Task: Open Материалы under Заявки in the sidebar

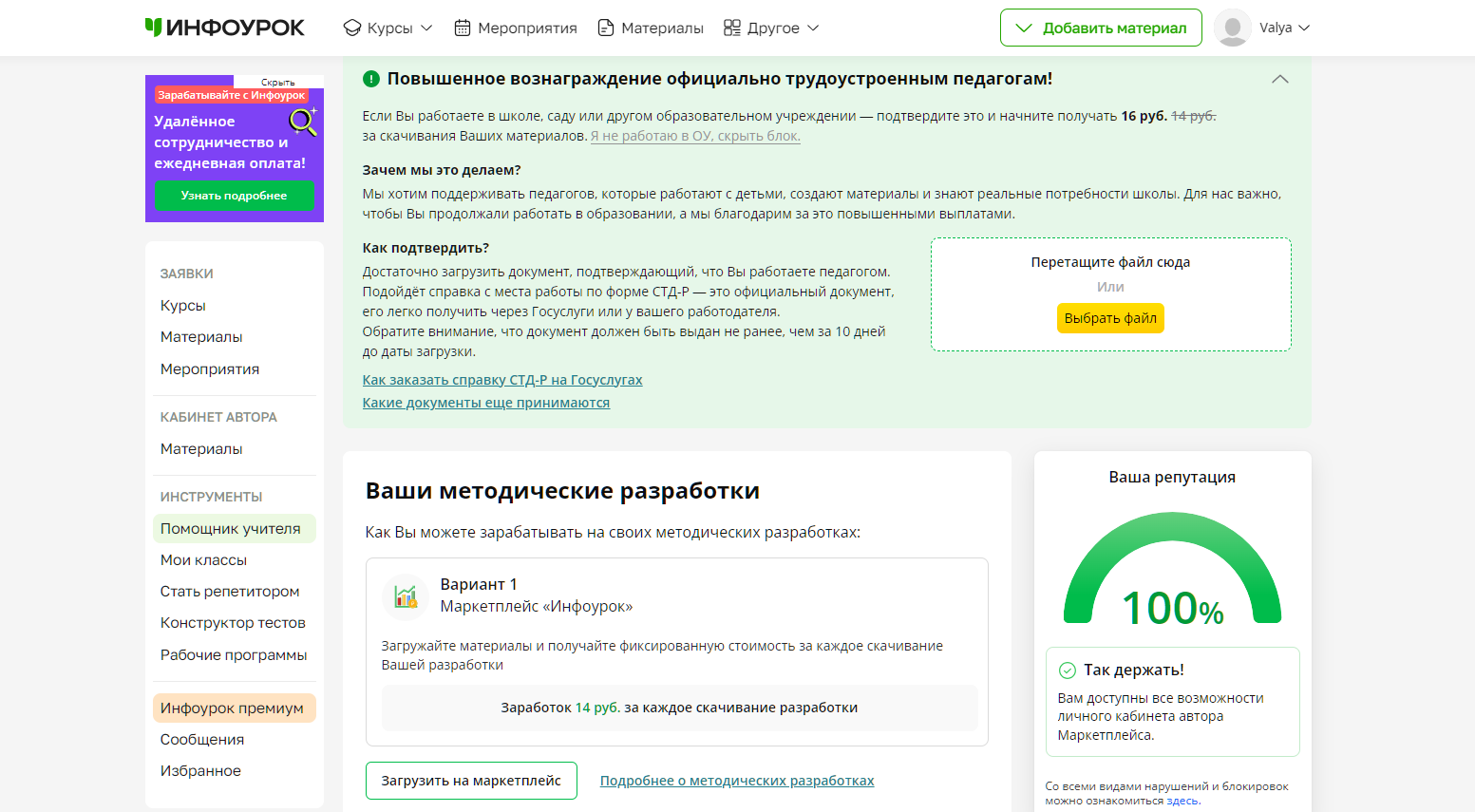Action: [x=201, y=337]
